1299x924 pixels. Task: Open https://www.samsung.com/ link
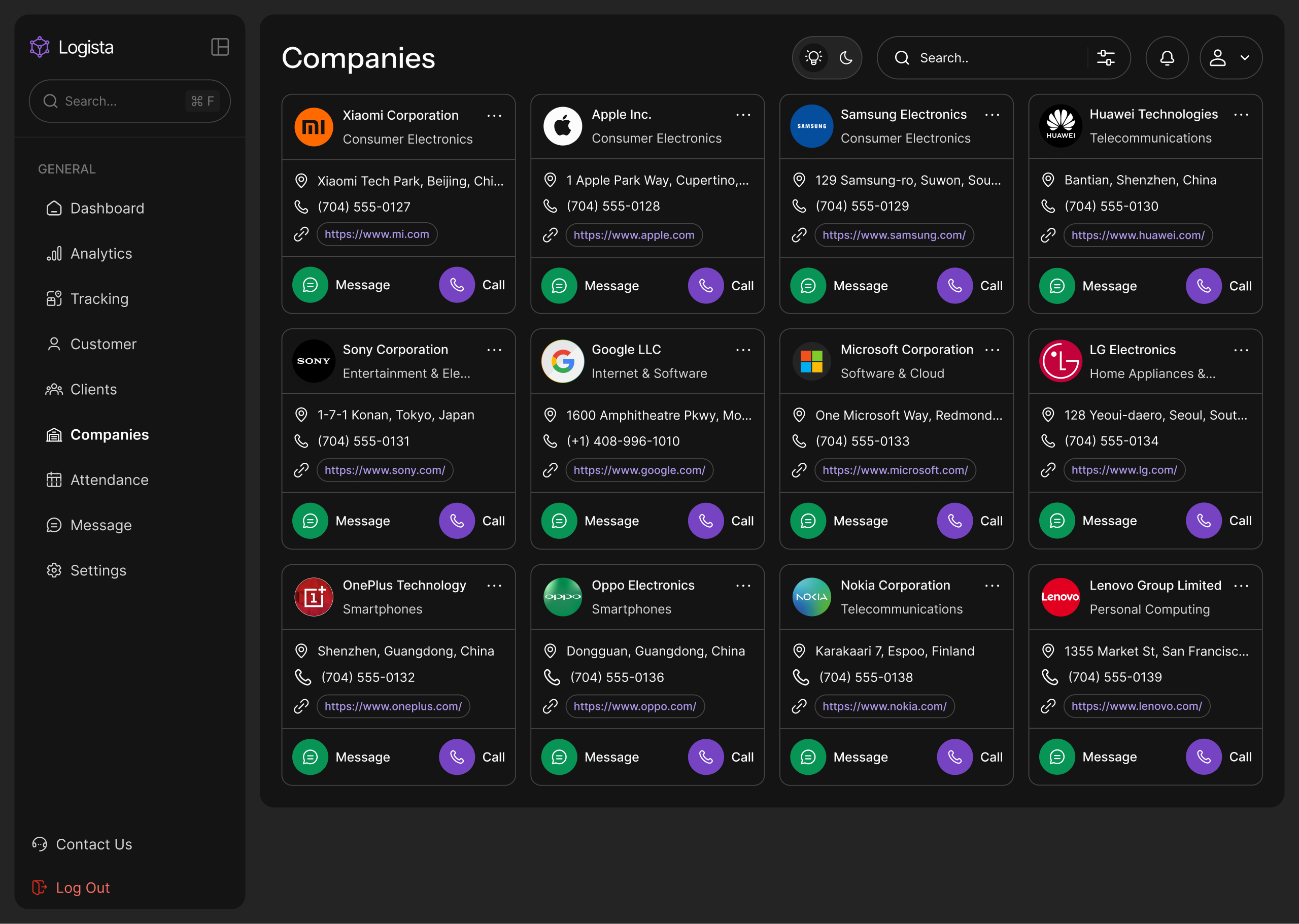(894, 235)
